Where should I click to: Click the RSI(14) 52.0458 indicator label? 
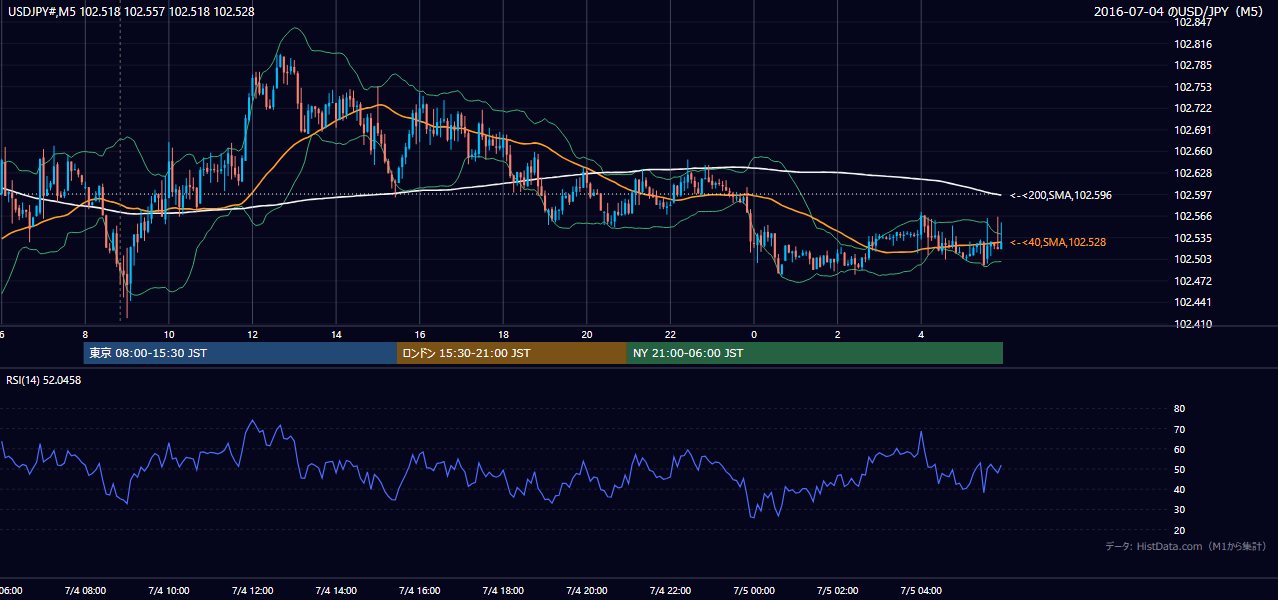44,380
